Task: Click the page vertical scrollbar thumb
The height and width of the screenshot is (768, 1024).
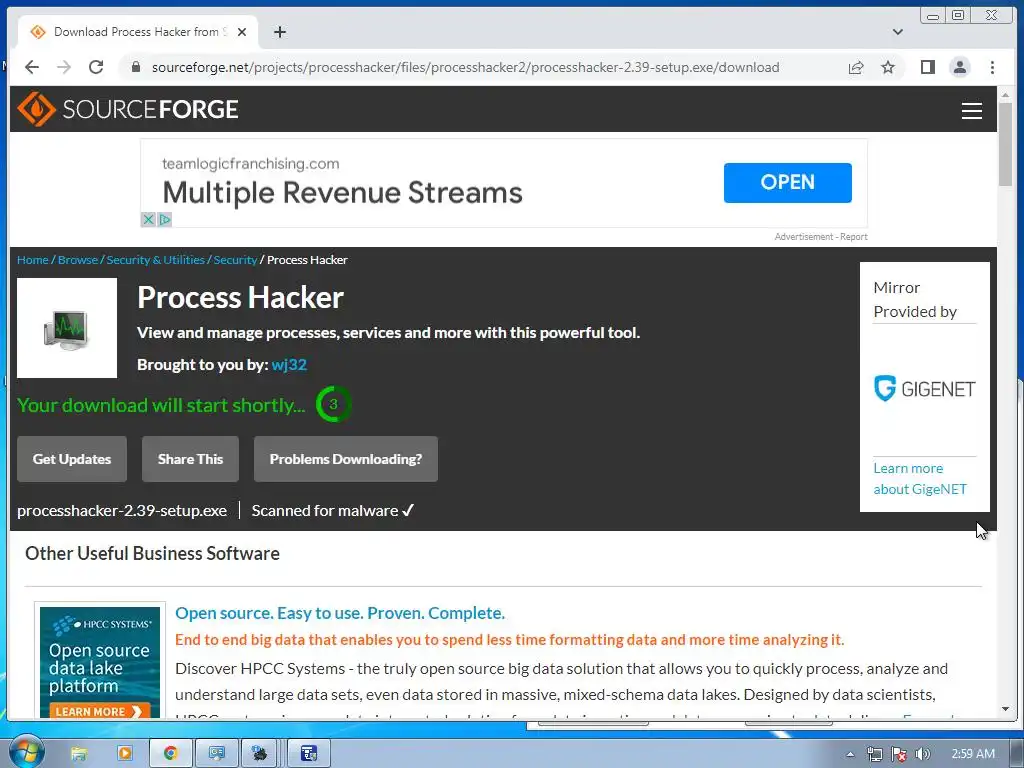Action: click(1005, 144)
